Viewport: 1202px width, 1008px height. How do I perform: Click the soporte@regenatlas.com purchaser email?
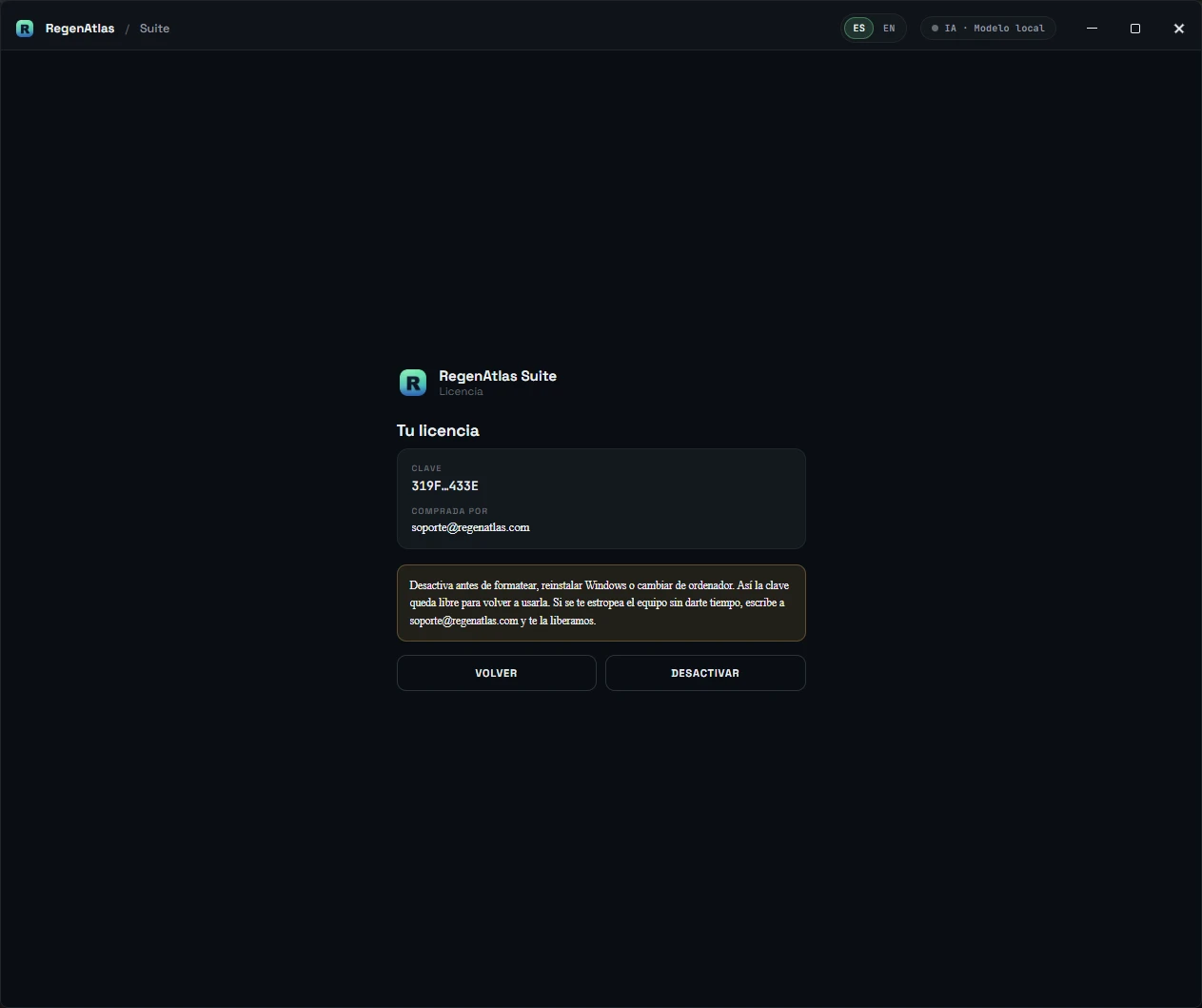(x=470, y=527)
